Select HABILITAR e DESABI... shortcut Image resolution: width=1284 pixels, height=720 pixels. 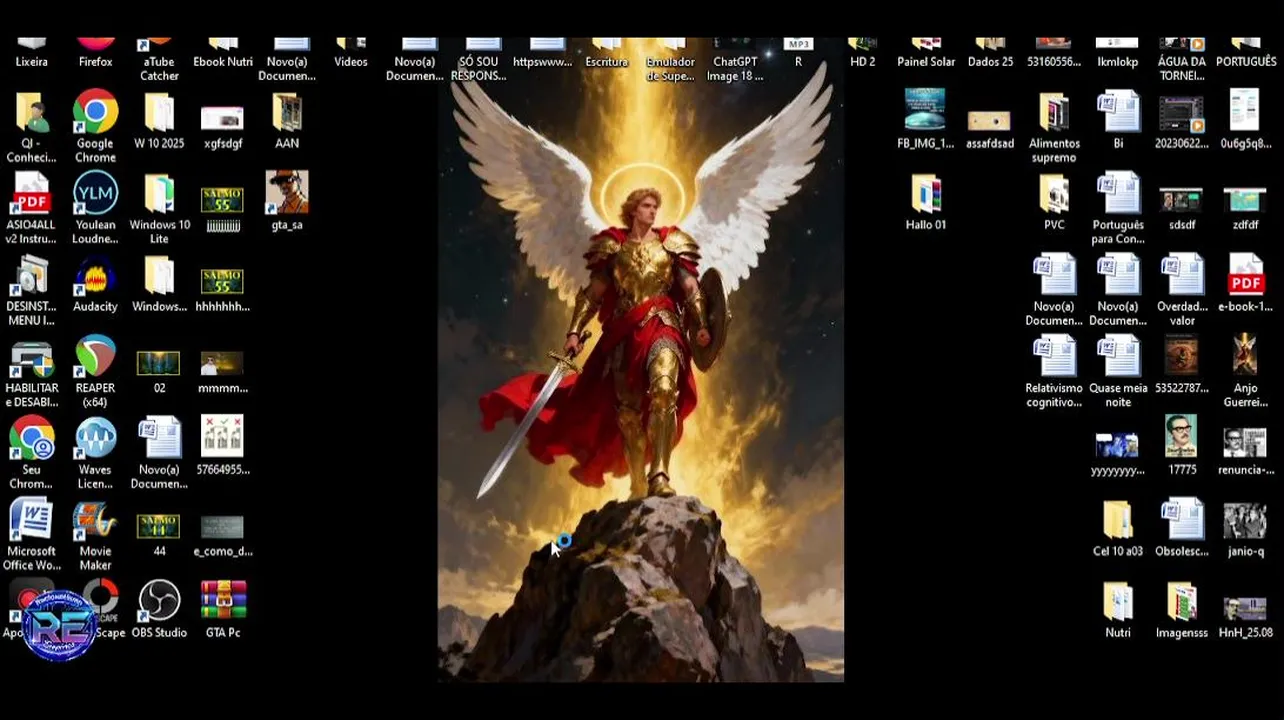click(x=31, y=357)
